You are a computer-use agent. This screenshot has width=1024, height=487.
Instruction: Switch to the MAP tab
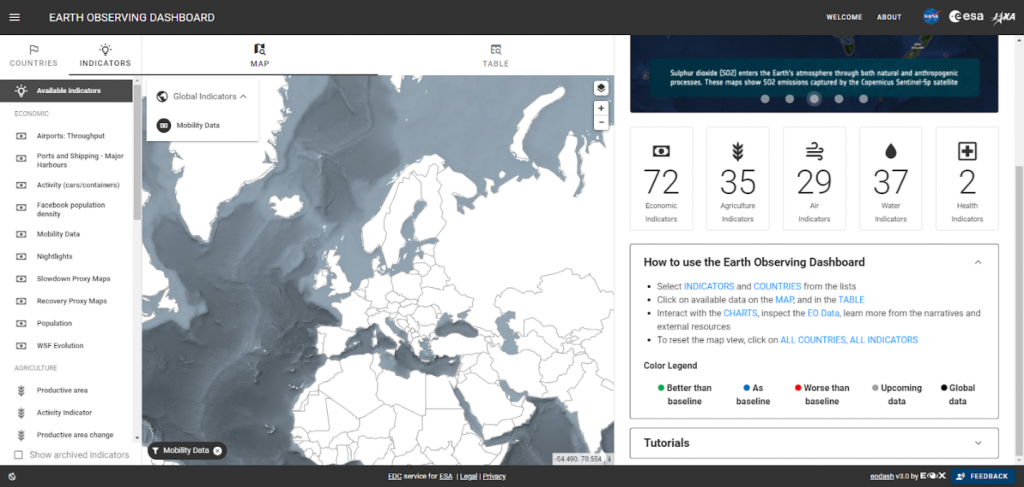[x=260, y=55]
